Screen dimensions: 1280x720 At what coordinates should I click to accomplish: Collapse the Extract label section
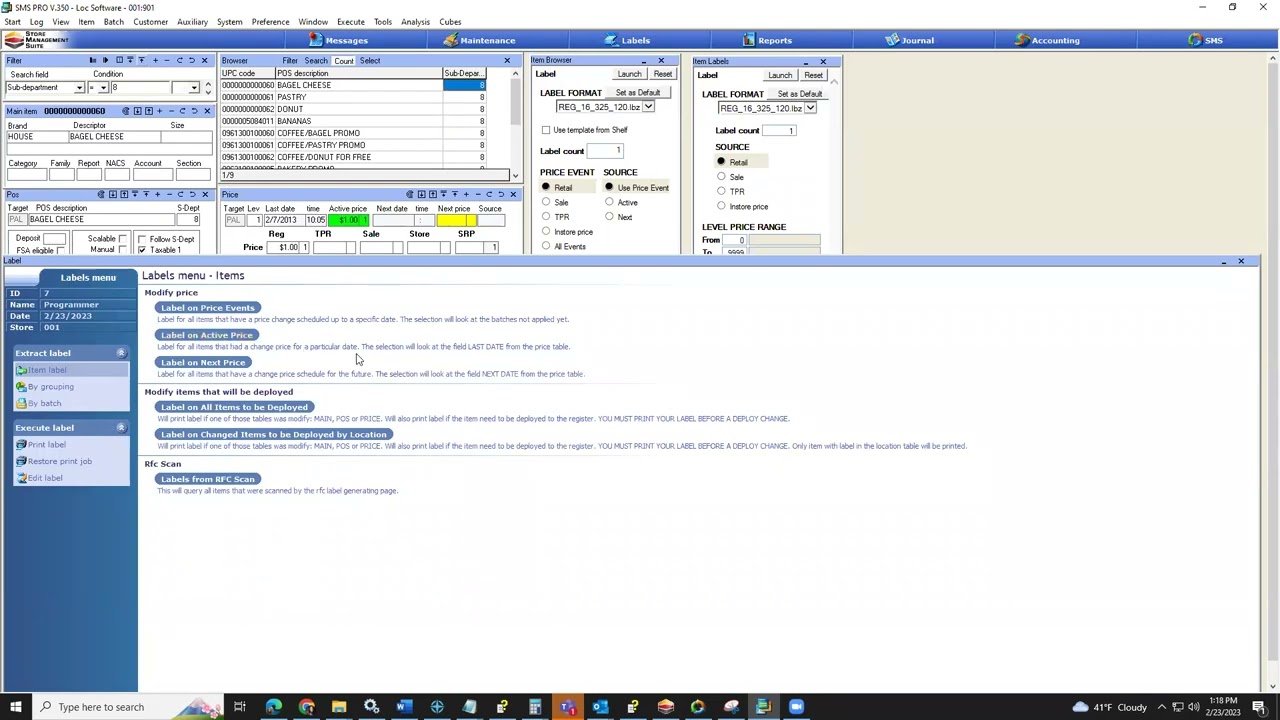click(121, 353)
